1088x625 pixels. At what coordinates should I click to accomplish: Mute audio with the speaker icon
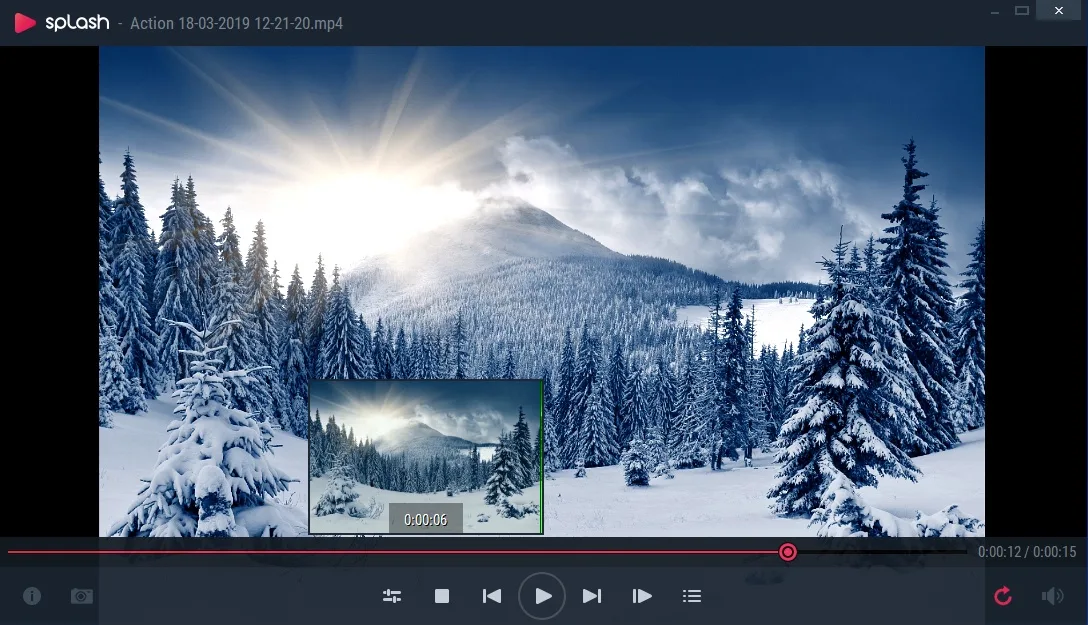1053,596
